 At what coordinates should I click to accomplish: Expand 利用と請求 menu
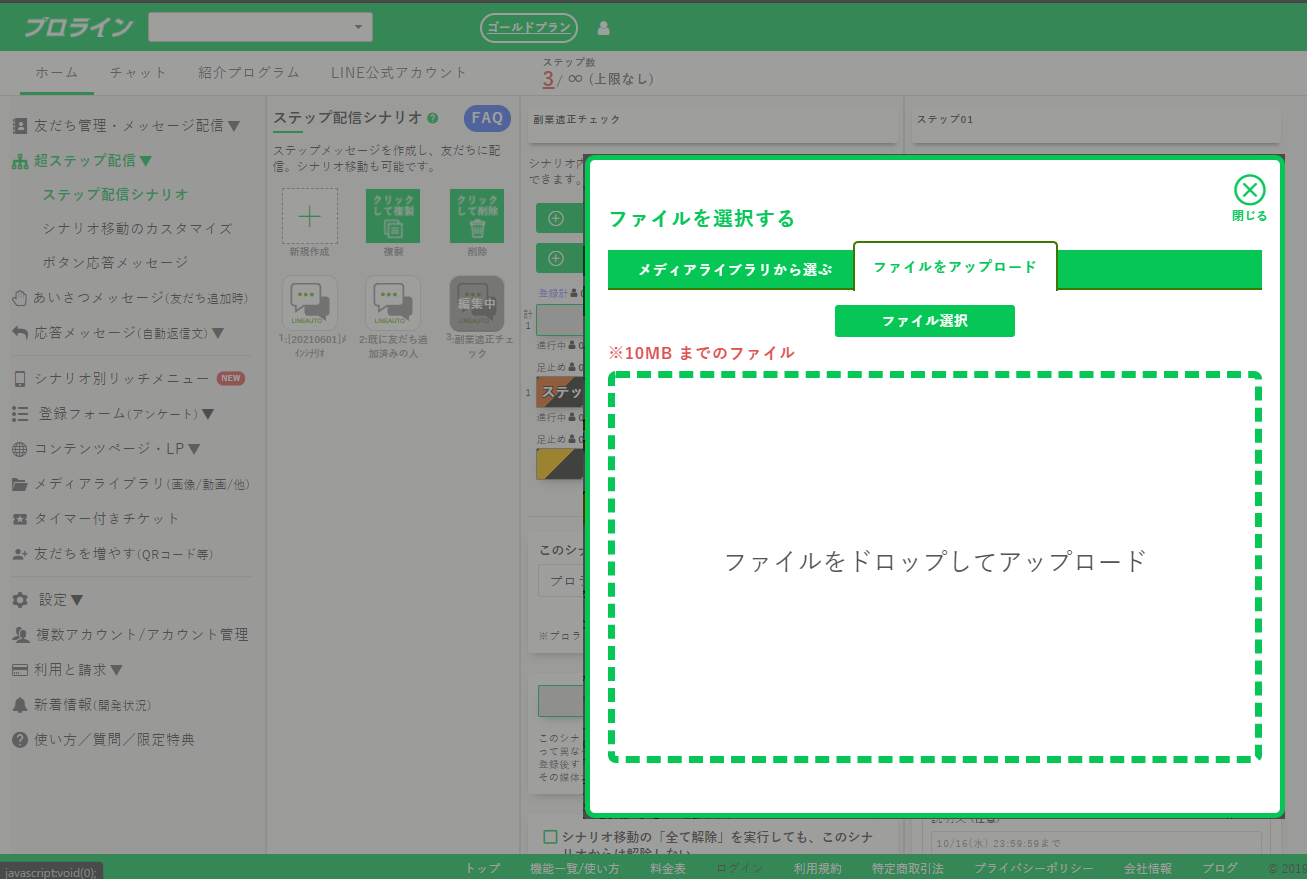click(x=67, y=670)
